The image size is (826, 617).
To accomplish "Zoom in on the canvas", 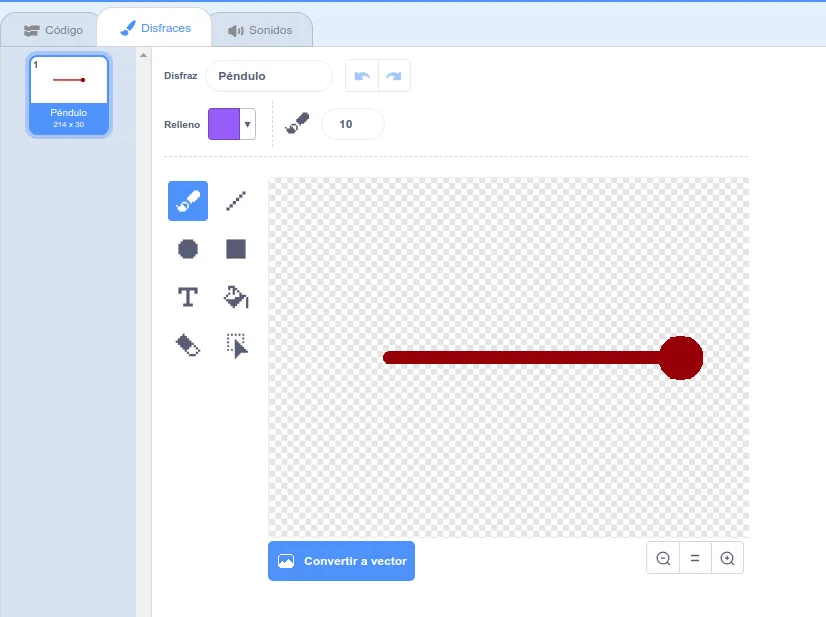I will (x=727, y=558).
